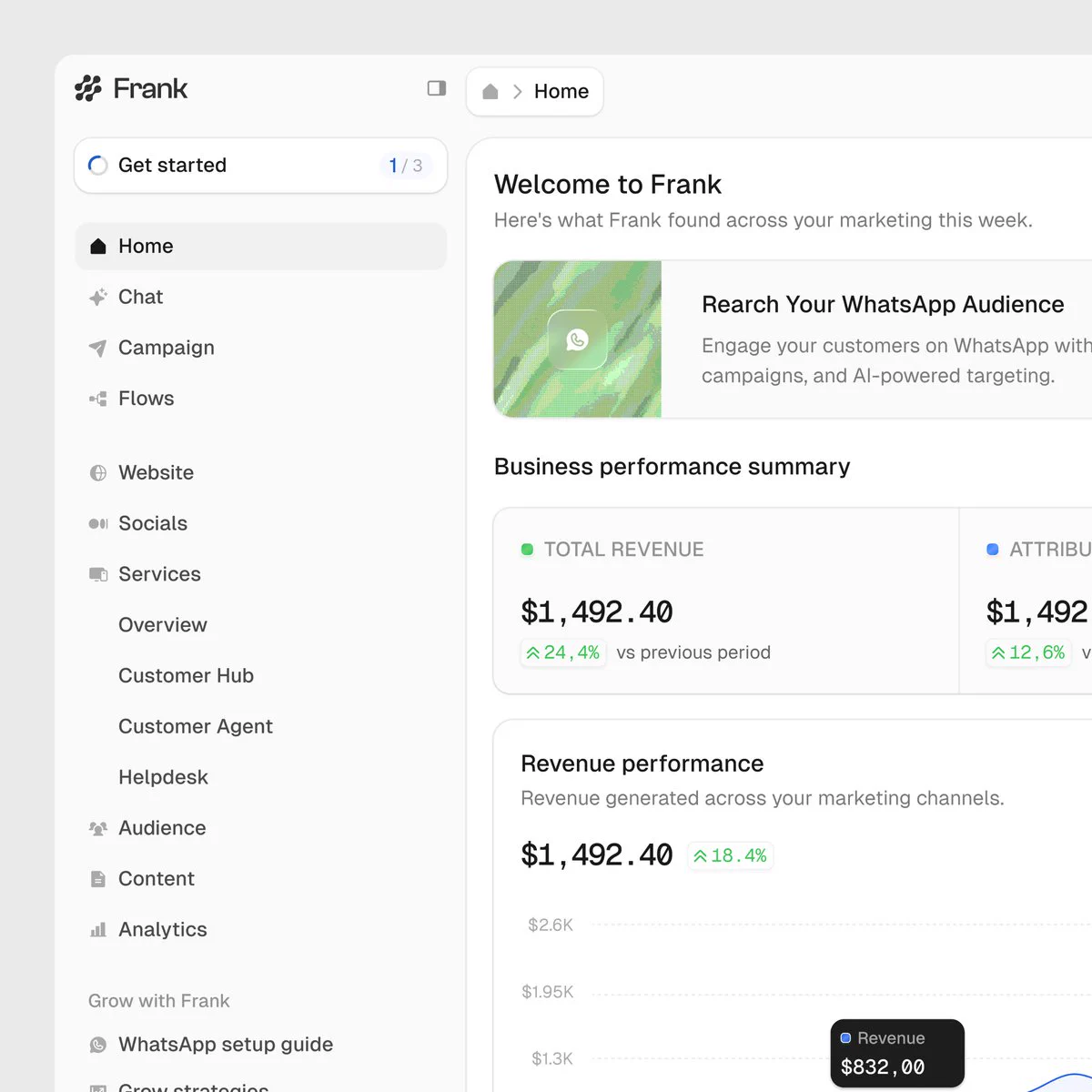Click the Audience people icon
The height and width of the screenshot is (1092, 1092).
pyautogui.click(x=98, y=828)
